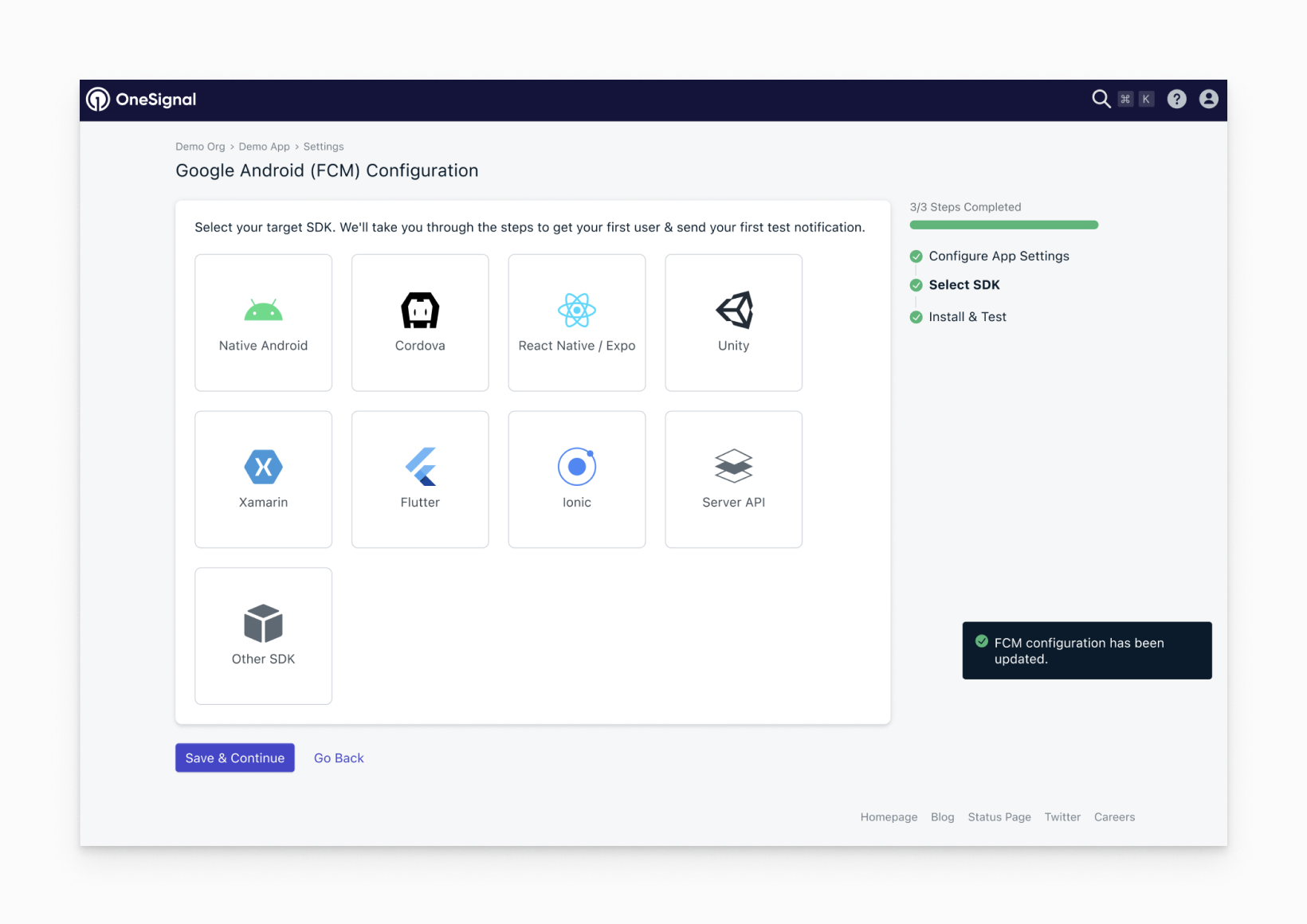
Task: Click the Flutter label
Action: coord(420,503)
